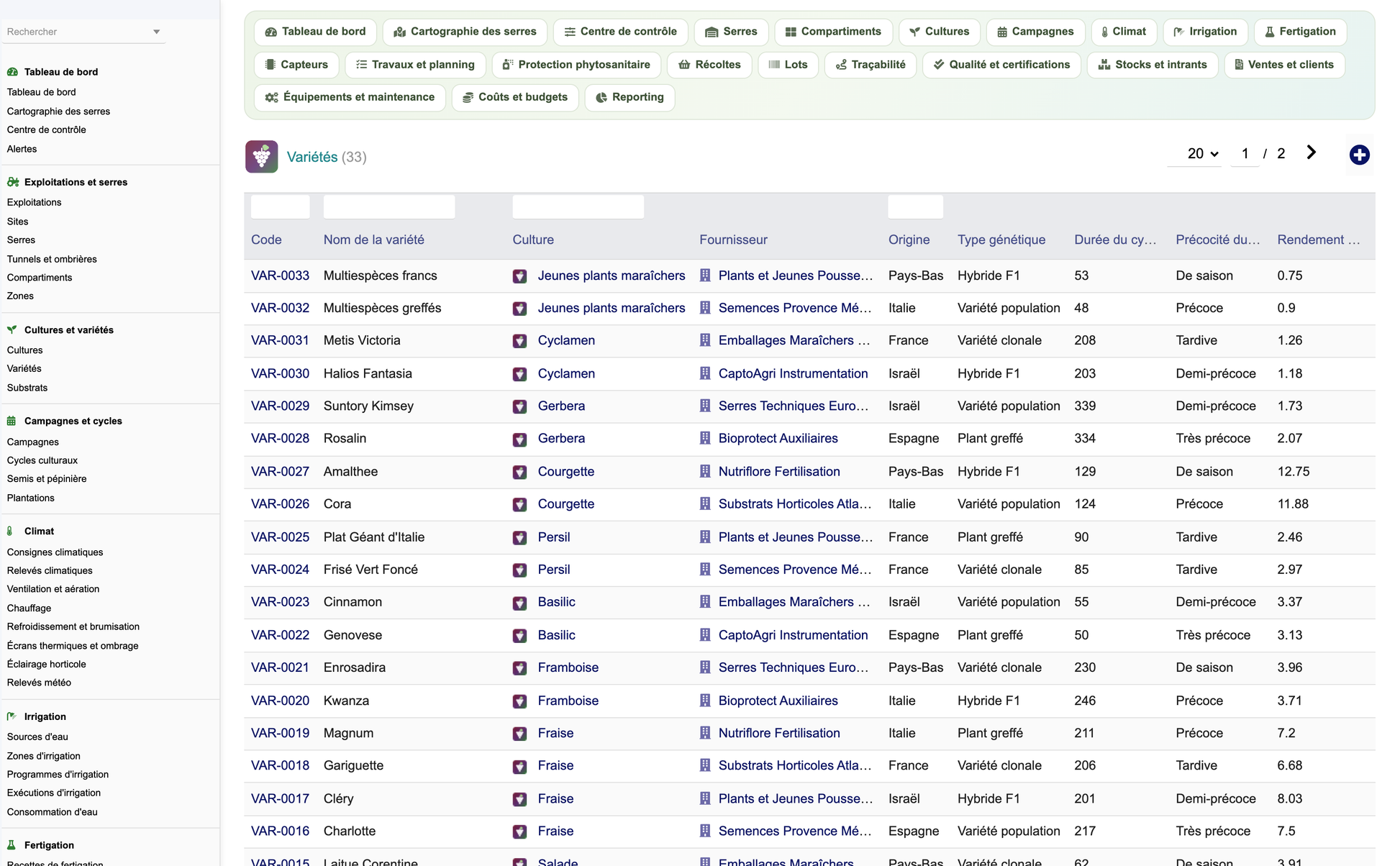Click the Irrigation section icon in sidebar

pos(12,716)
